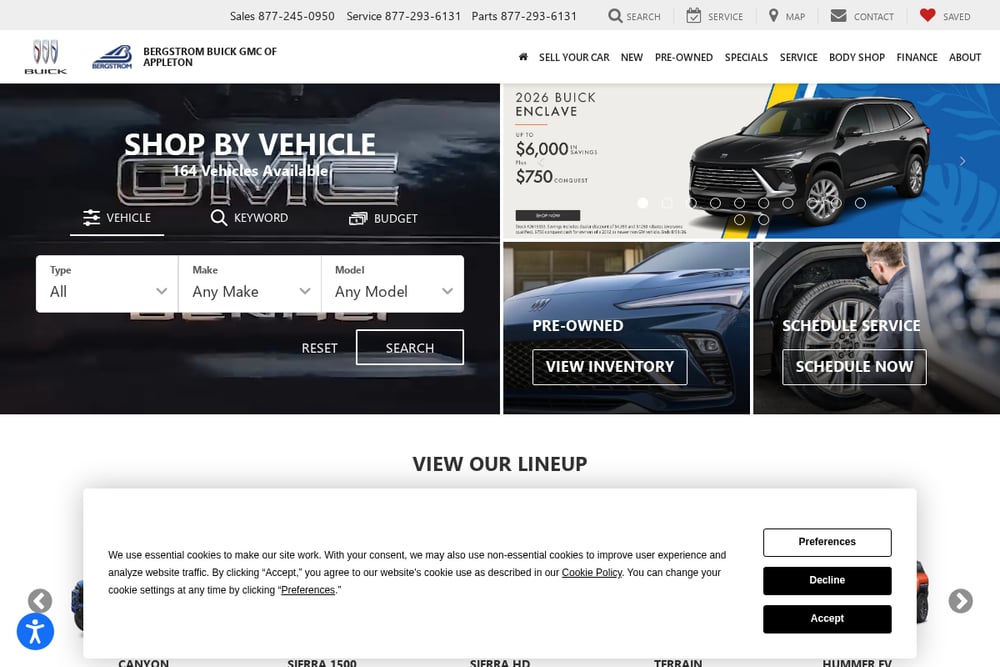Click Pre-Owned tile image
This screenshot has height=667, width=1000.
coord(626,328)
